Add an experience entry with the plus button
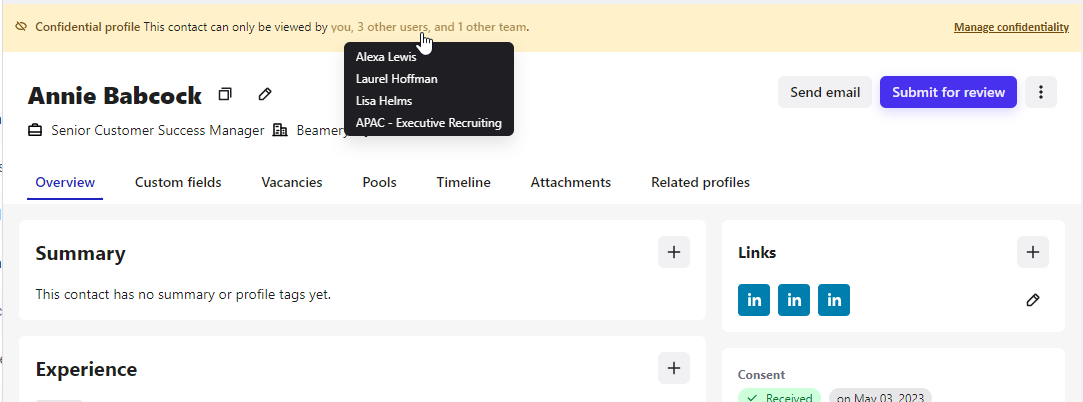This screenshot has height=402, width=1083. coord(673,368)
